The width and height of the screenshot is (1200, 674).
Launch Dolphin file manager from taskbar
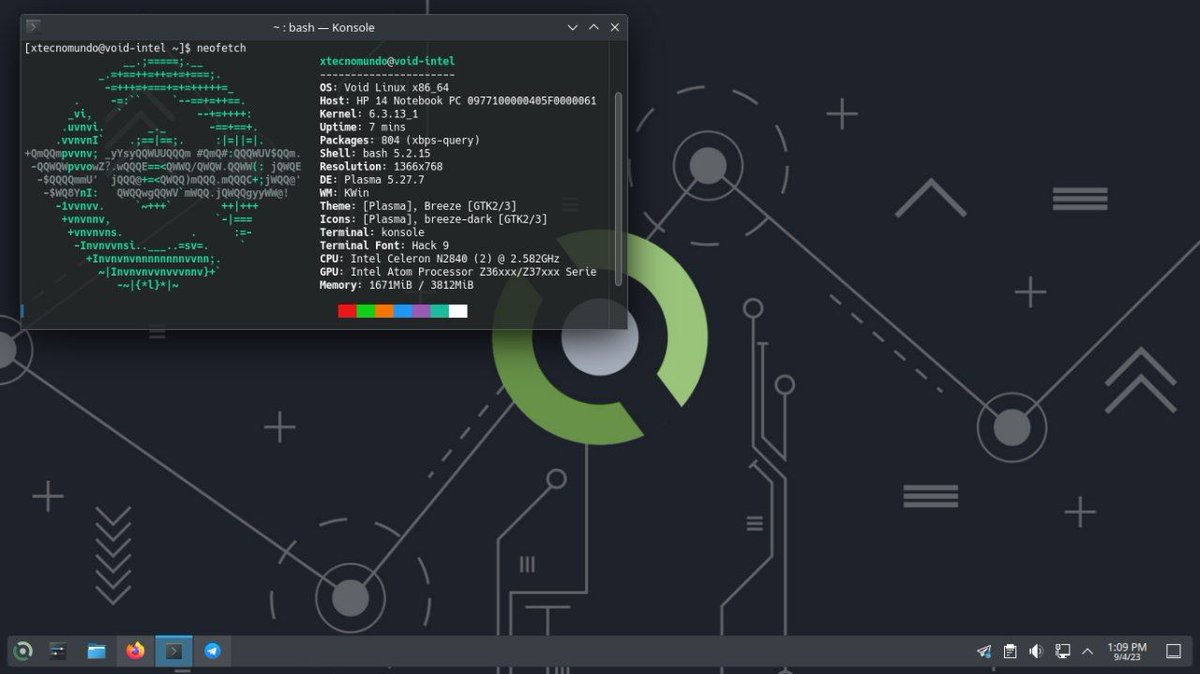97,651
